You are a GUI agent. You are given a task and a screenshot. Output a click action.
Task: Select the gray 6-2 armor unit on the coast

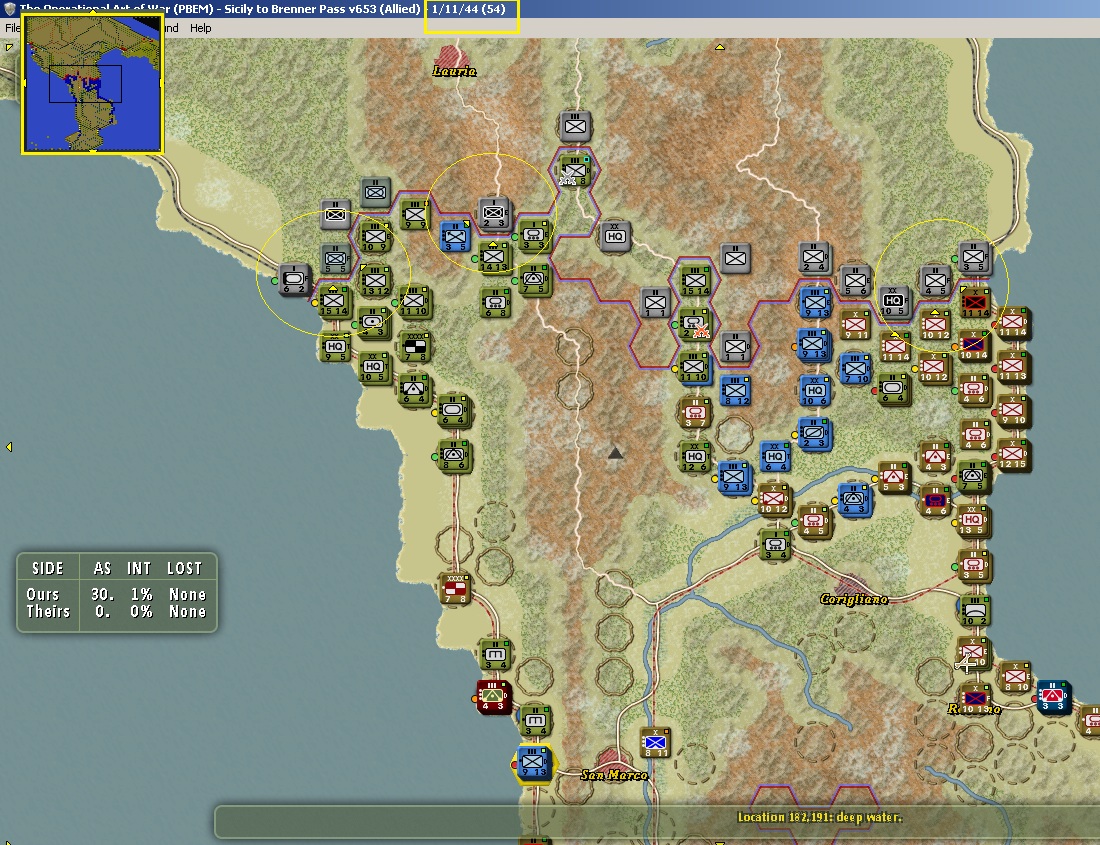point(294,280)
